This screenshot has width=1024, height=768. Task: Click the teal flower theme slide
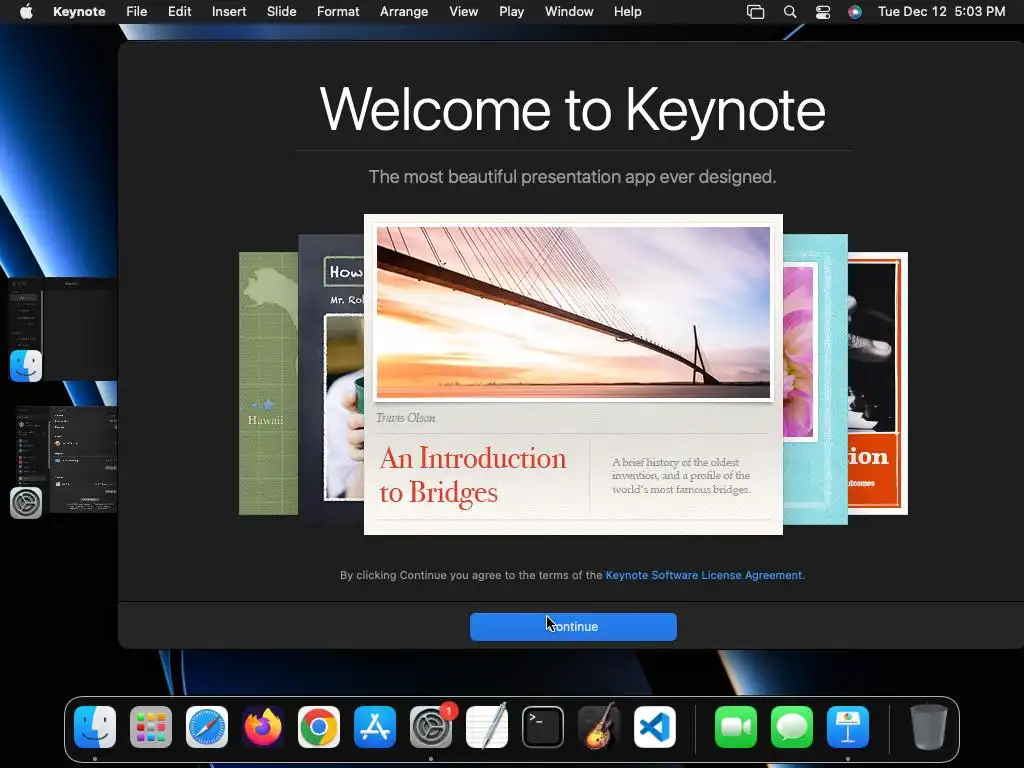coord(815,379)
